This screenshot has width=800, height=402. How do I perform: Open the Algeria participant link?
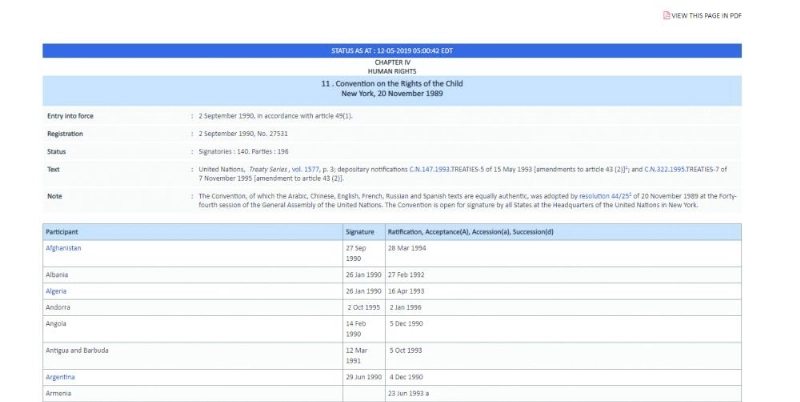point(56,291)
